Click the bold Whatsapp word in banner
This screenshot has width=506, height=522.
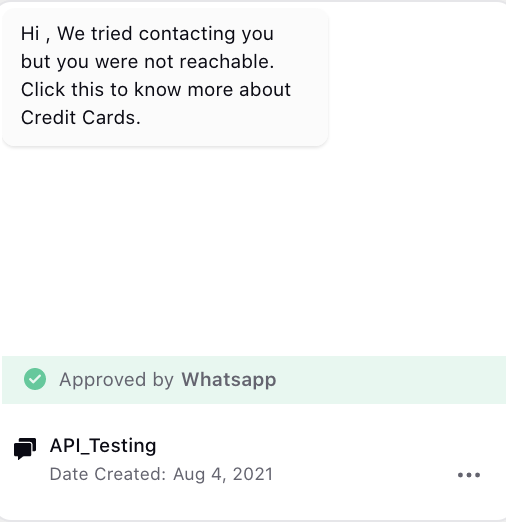click(x=229, y=380)
